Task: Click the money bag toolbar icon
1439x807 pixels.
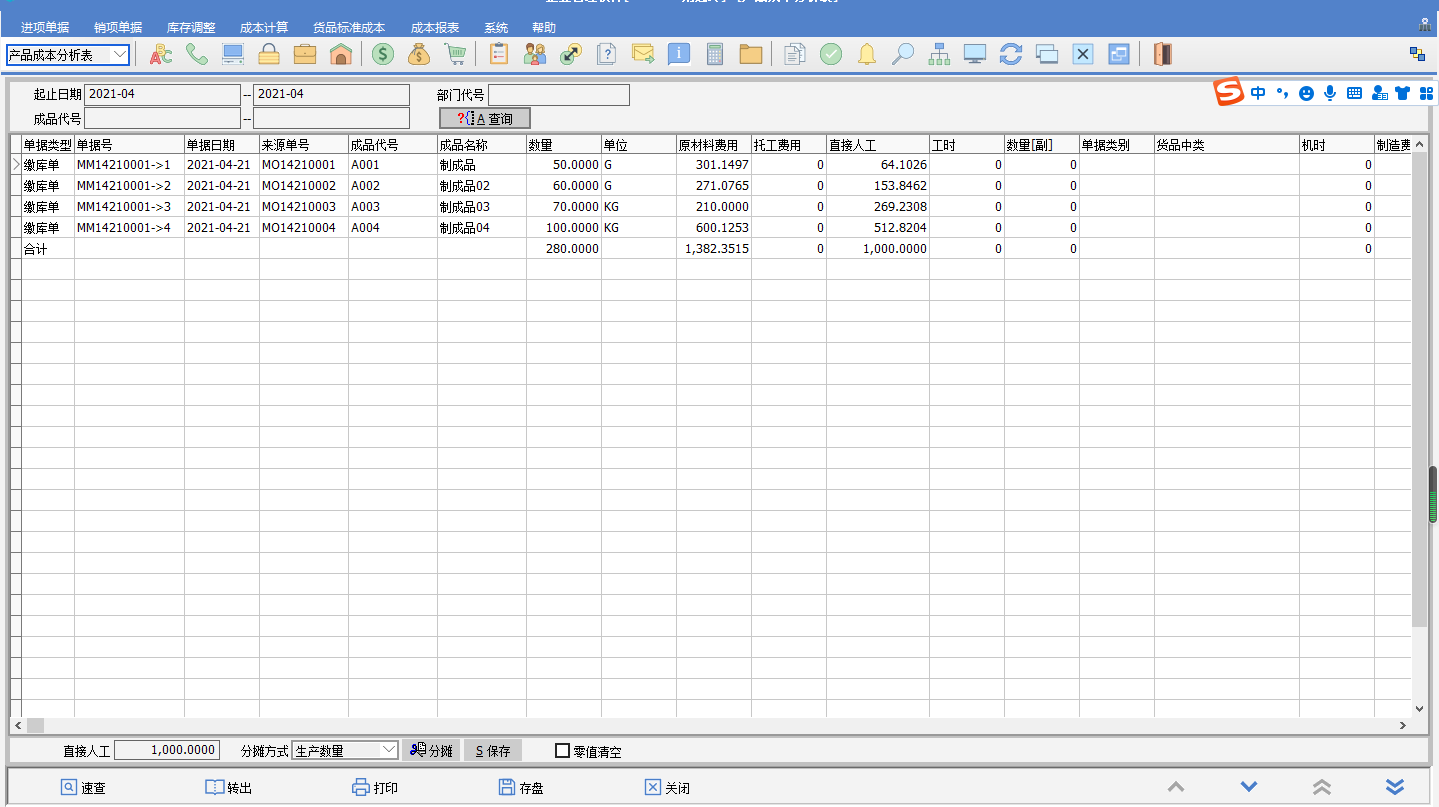Action: click(419, 54)
